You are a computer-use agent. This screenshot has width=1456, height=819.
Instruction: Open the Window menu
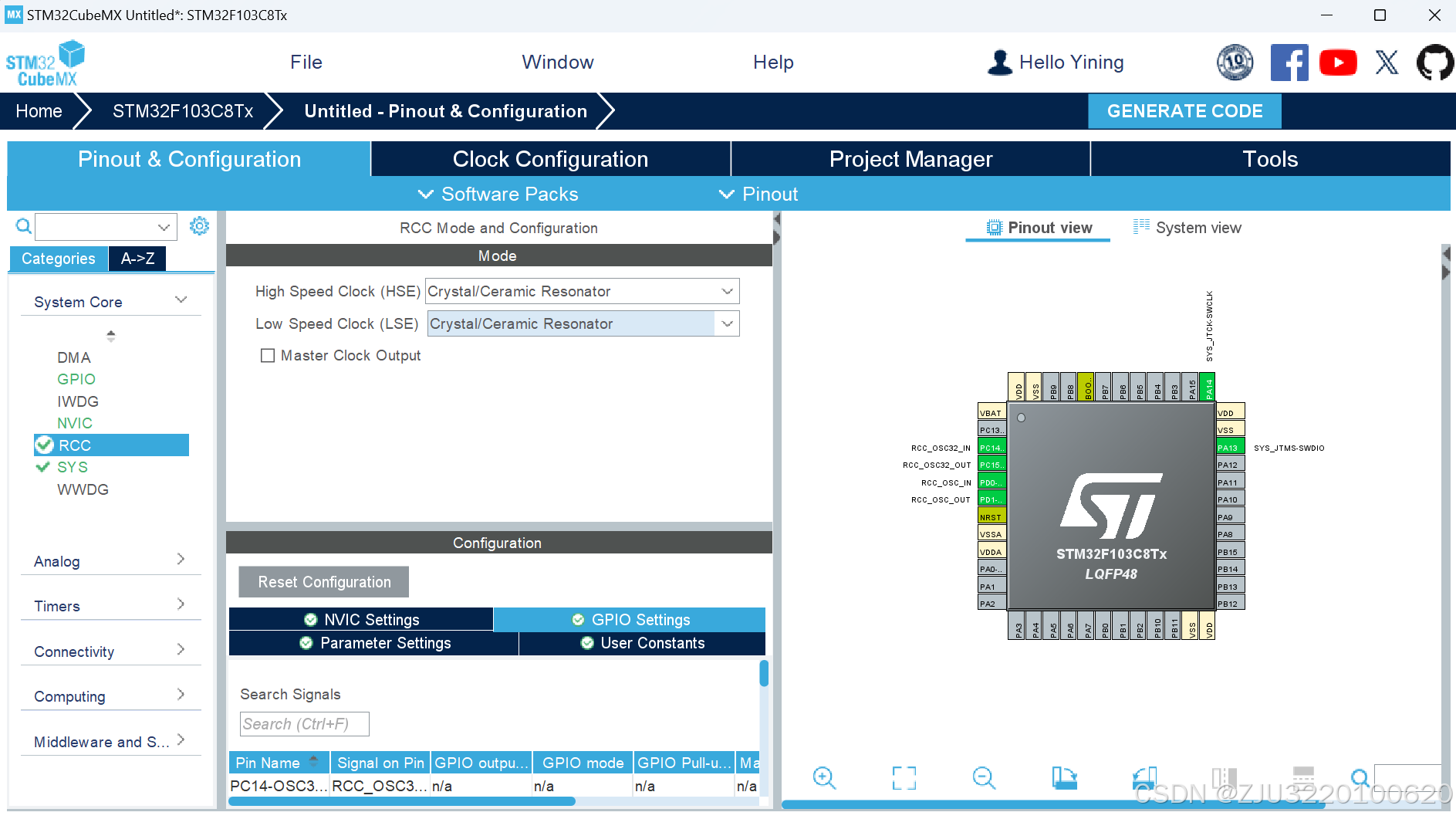[558, 63]
